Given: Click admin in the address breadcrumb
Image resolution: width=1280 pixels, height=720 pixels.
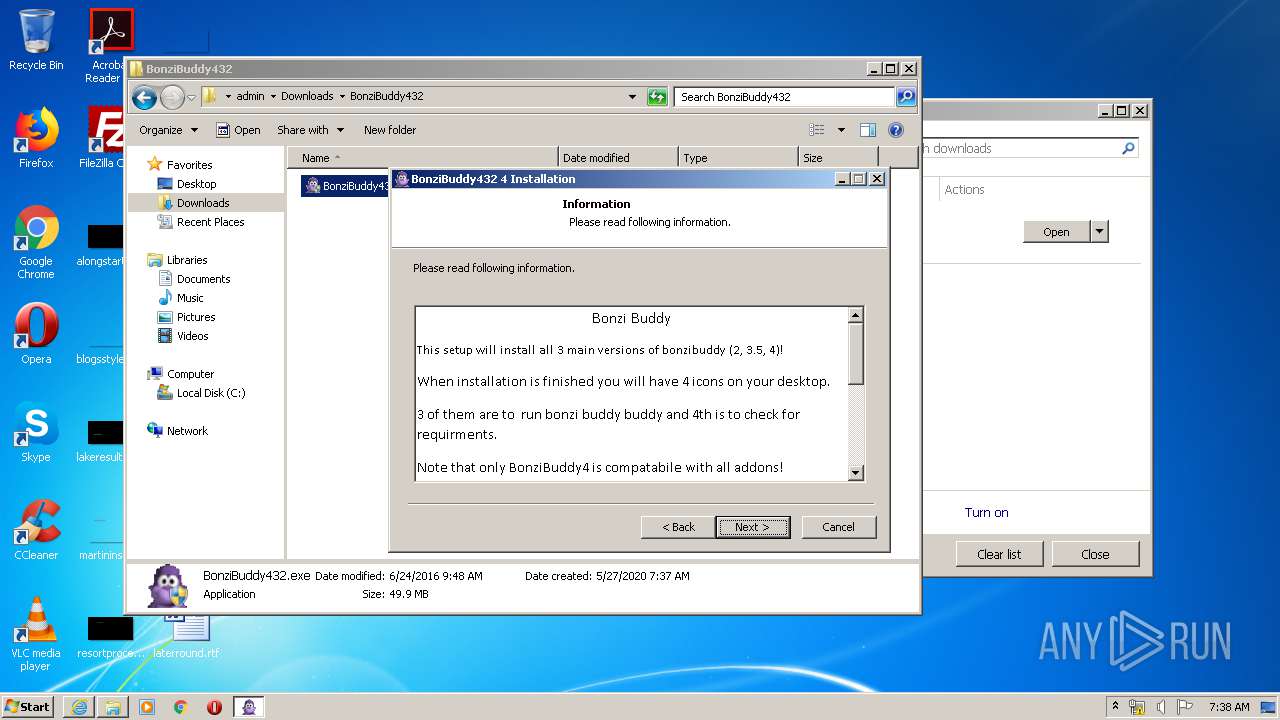Looking at the screenshot, I should (250, 97).
